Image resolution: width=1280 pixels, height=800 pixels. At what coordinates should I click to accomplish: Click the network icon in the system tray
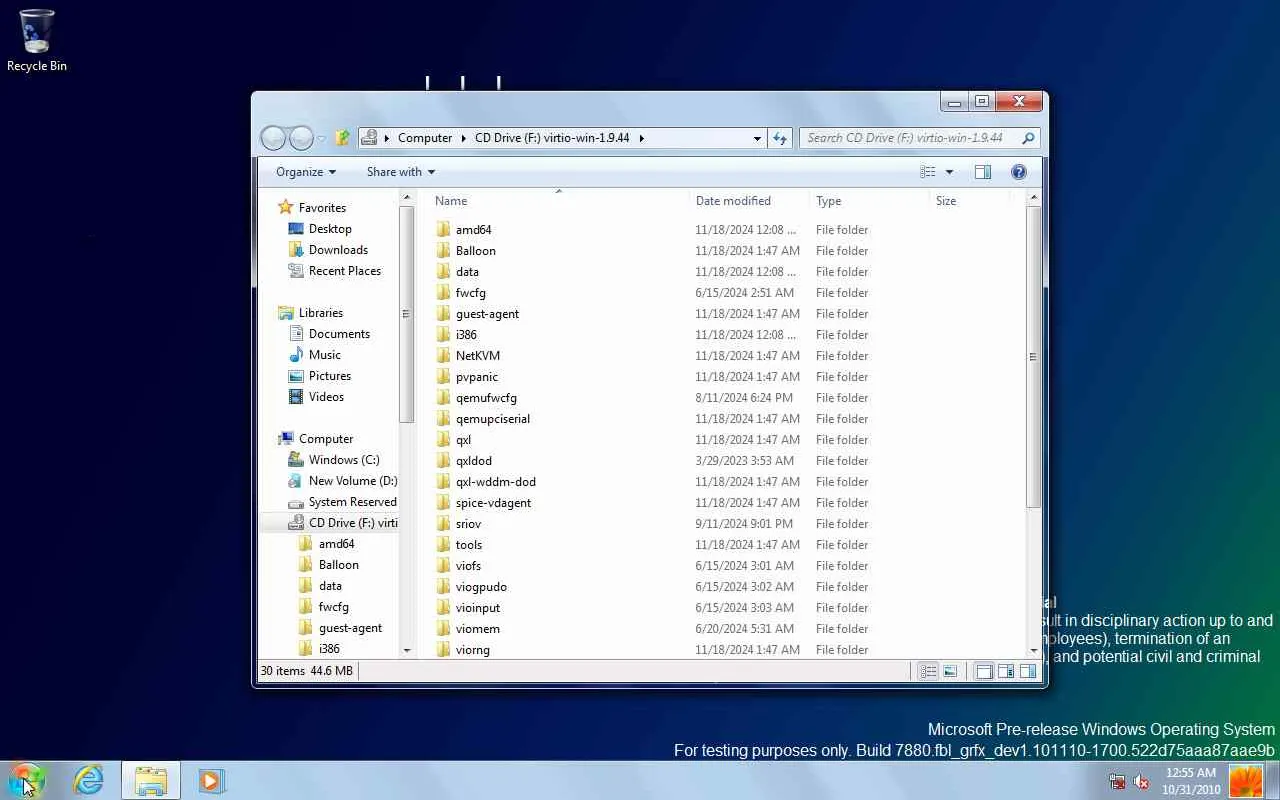(1117, 782)
